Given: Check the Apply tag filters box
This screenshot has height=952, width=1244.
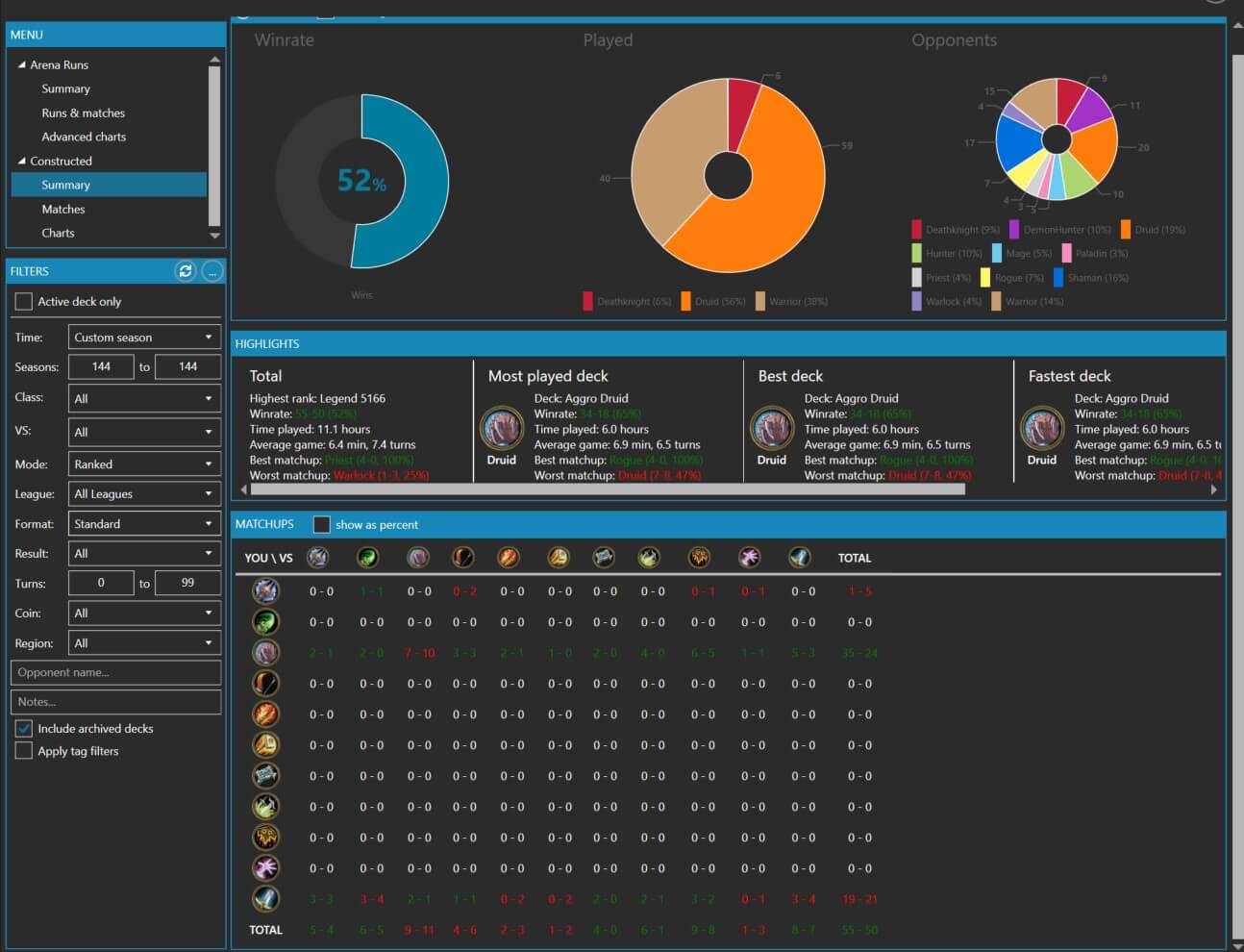Looking at the screenshot, I should [24, 751].
